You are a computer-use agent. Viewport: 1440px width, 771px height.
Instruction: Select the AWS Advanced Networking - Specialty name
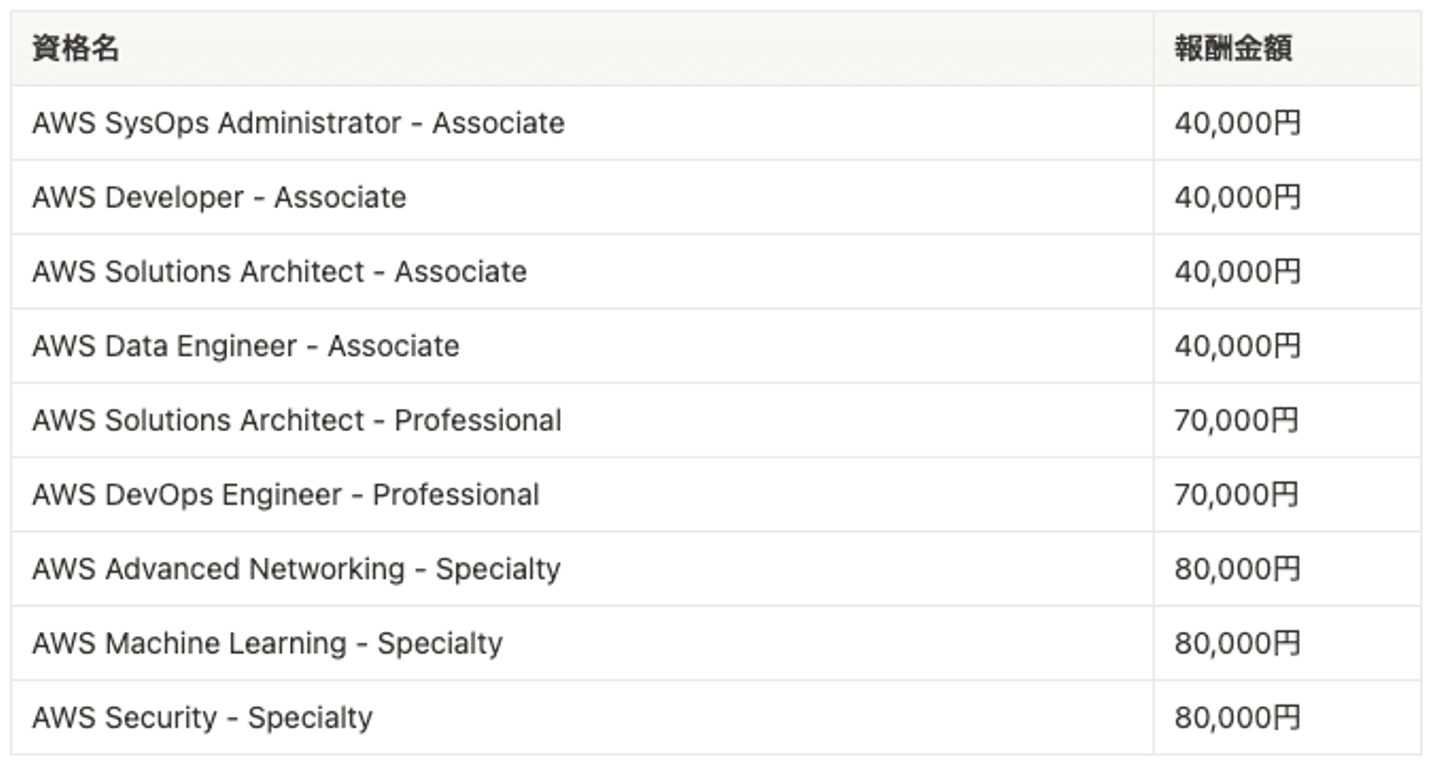pyautogui.click(x=296, y=569)
